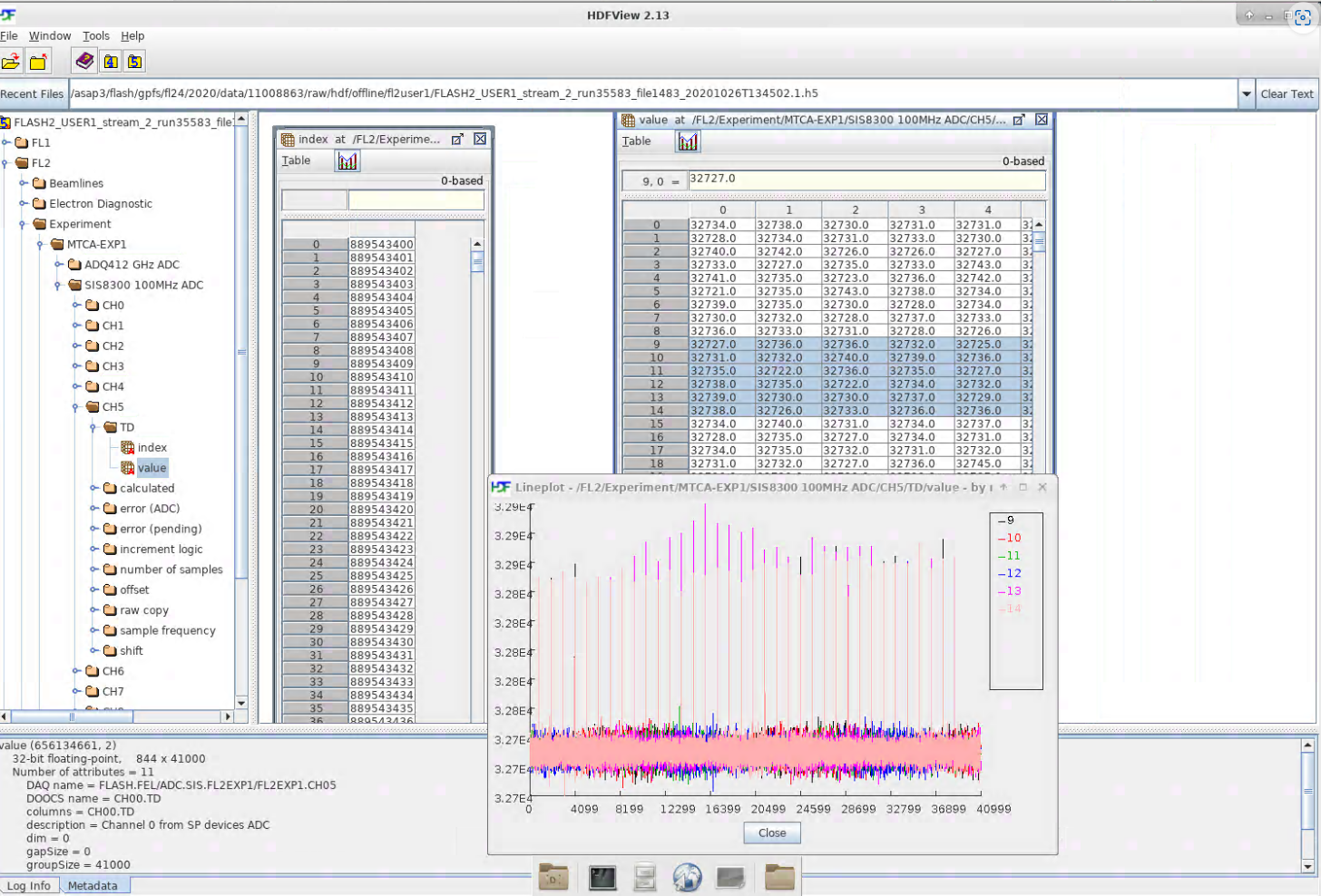Select the index dataset in tree
1321x896 pixels.
(152, 448)
